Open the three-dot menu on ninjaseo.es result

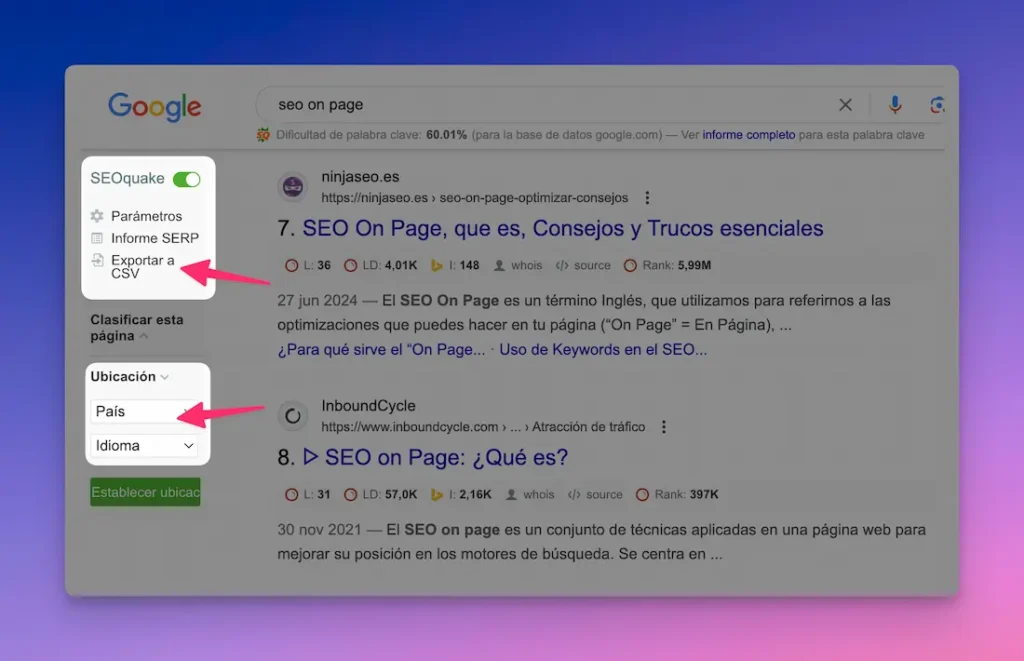[x=647, y=197]
